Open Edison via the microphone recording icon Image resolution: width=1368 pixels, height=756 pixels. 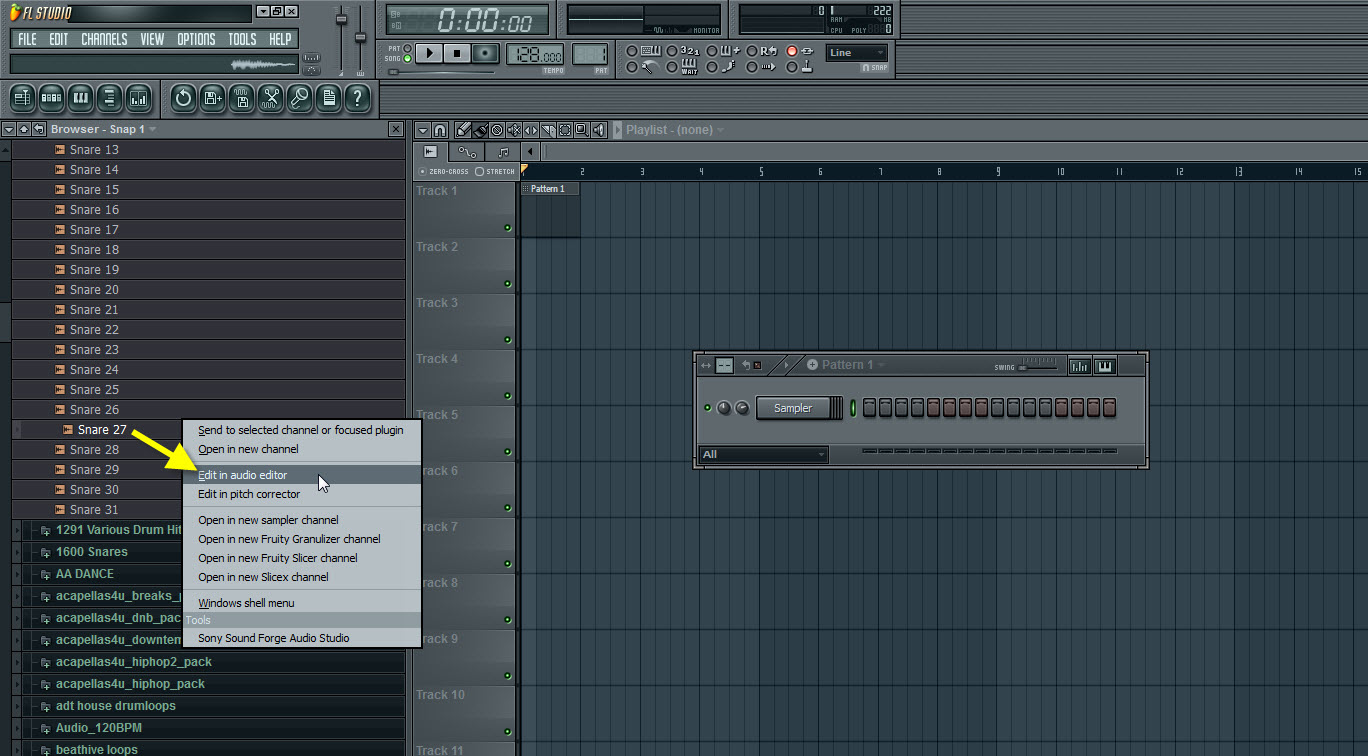click(x=299, y=97)
